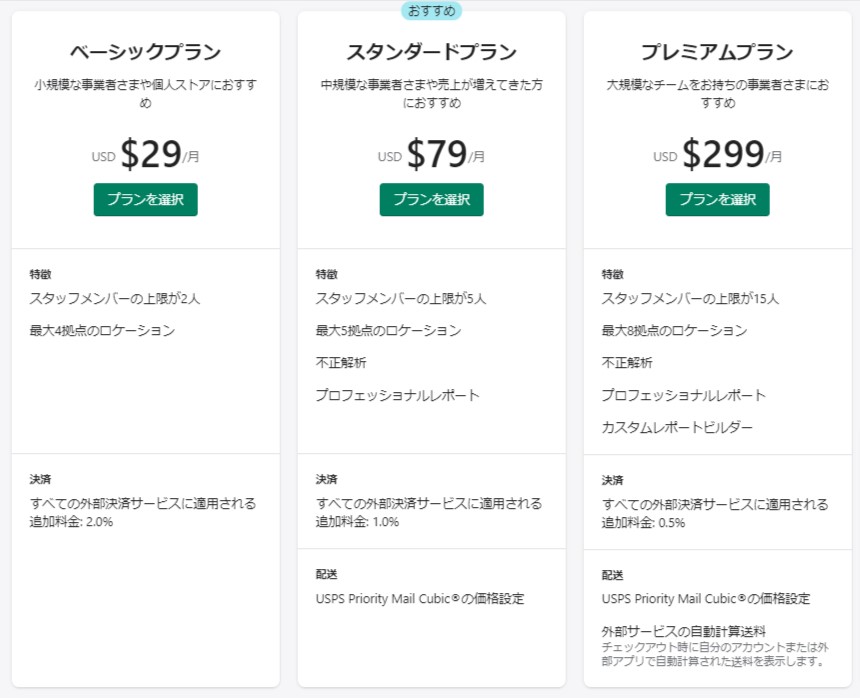This screenshot has height=698, width=860.
Task: Click USPS Priority Mail Cubic under プレミアムプラン
Action: (705, 599)
